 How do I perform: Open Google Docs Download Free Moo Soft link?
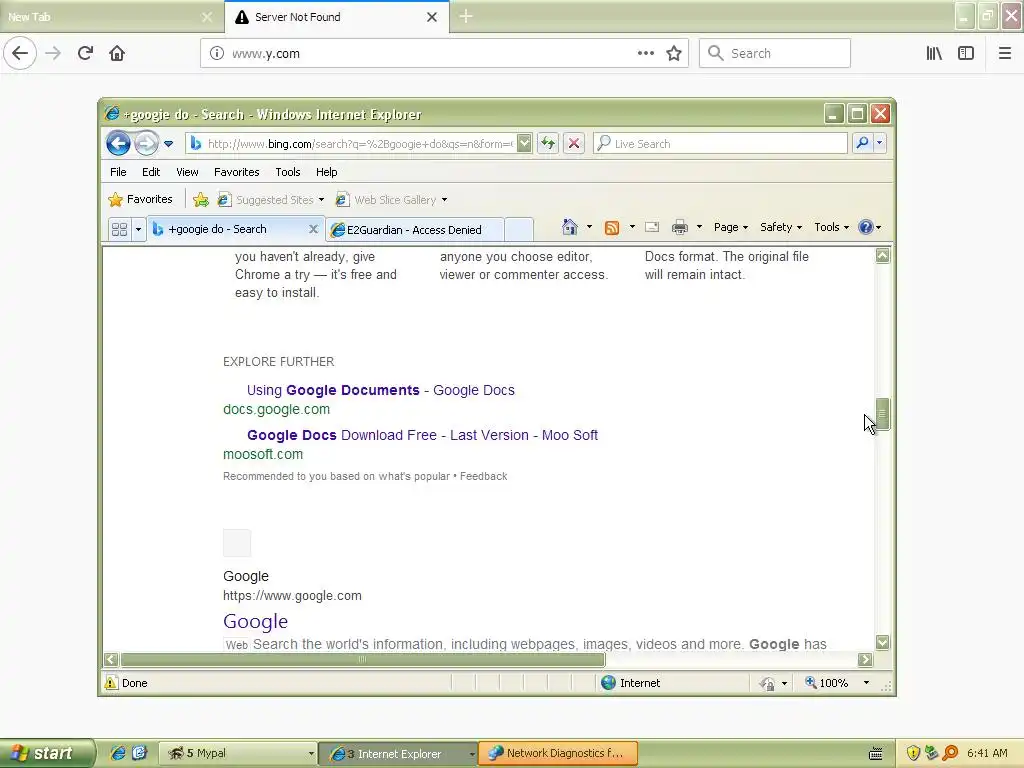[x=422, y=435]
